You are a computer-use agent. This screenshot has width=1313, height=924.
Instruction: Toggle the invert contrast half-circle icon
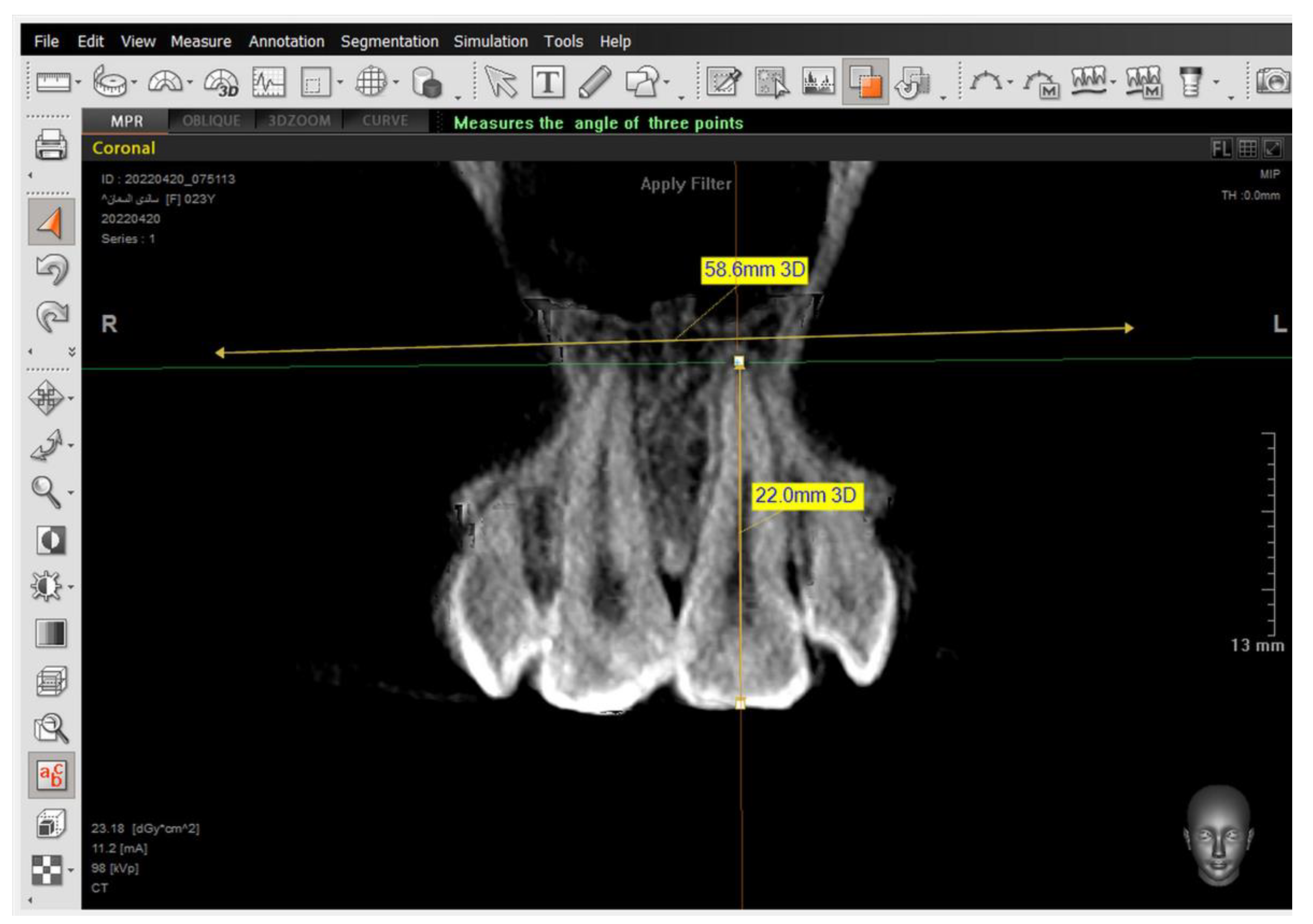point(51,540)
